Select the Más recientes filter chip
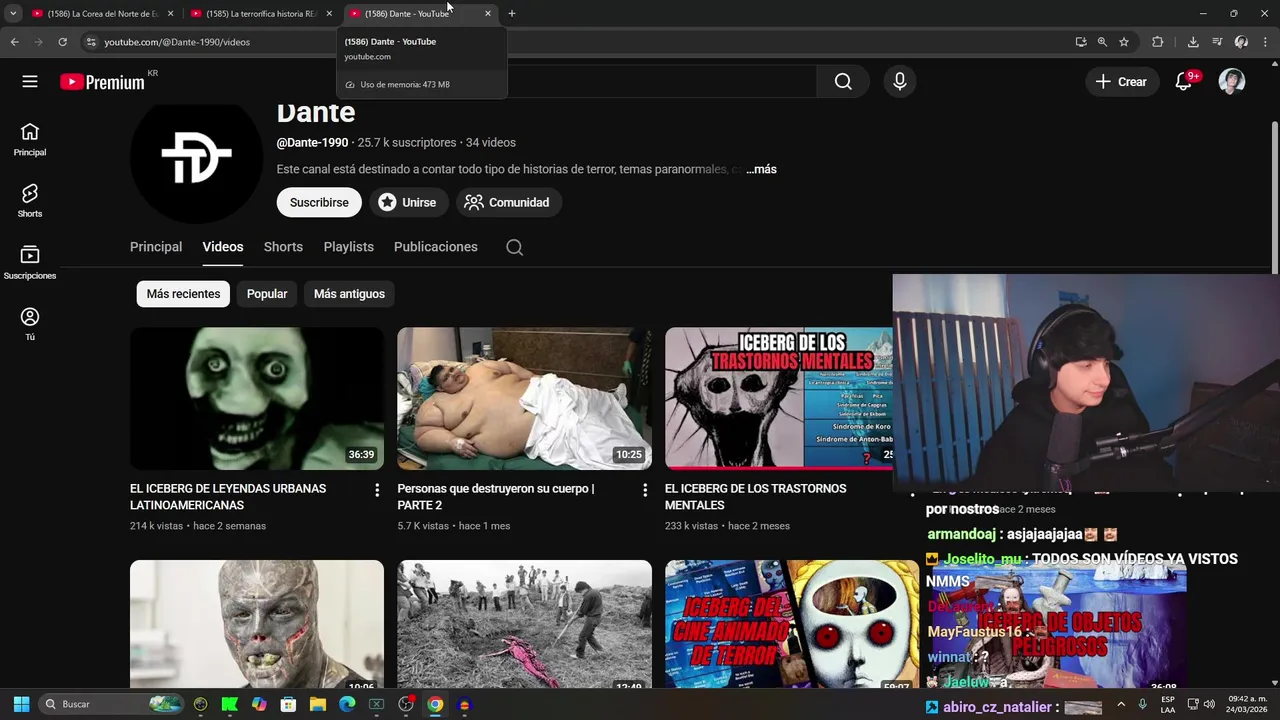 point(183,294)
